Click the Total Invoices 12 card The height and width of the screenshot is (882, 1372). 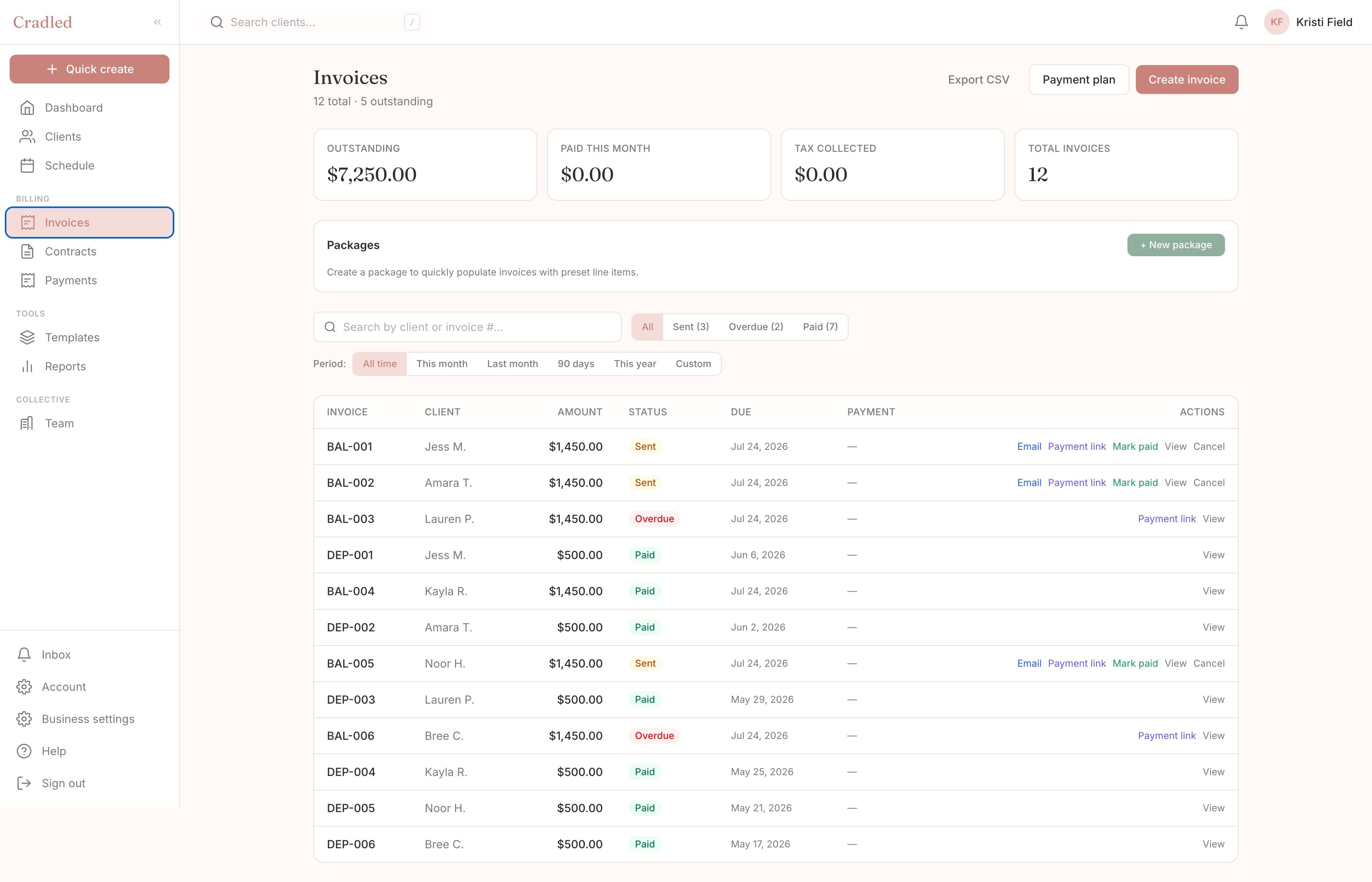[1126, 164]
